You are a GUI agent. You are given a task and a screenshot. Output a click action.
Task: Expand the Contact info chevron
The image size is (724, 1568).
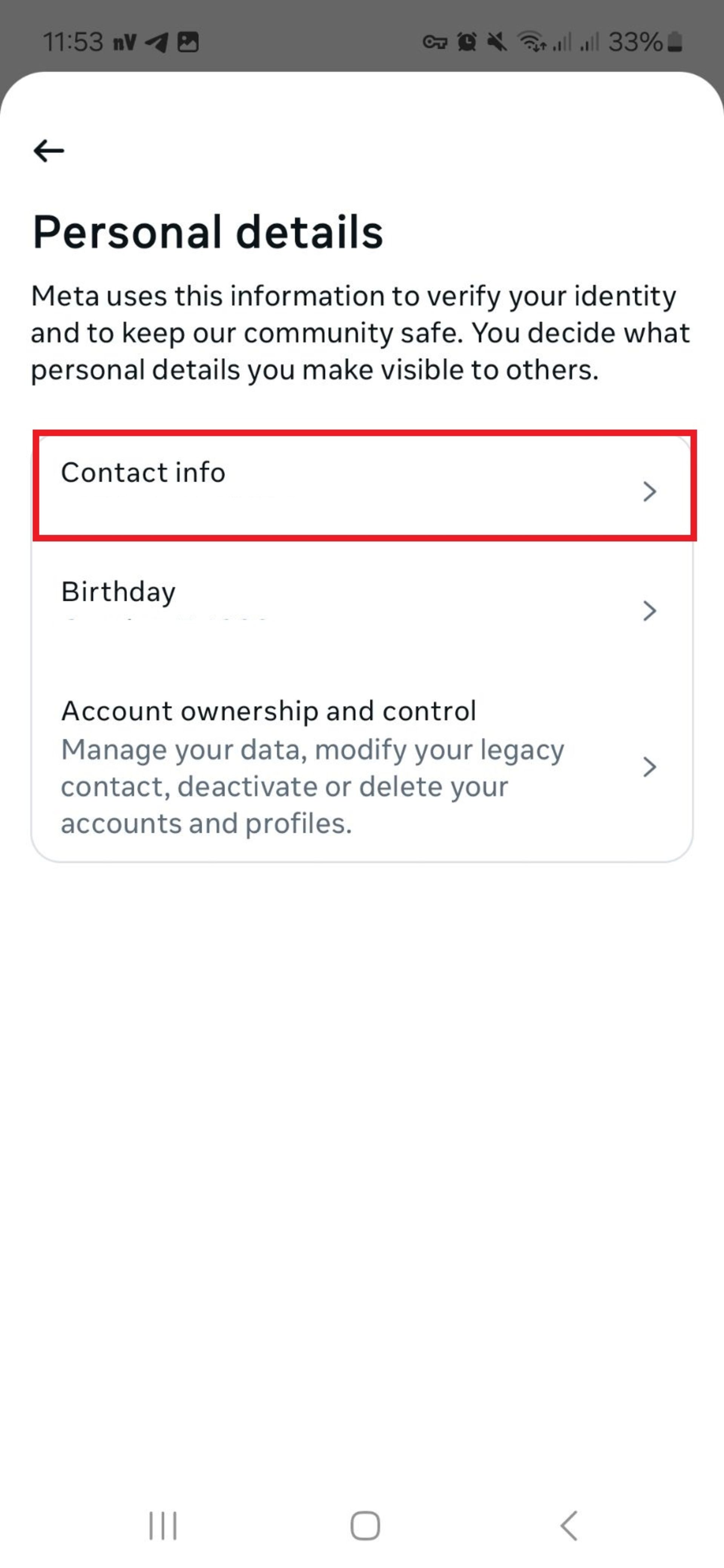[650, 491]
